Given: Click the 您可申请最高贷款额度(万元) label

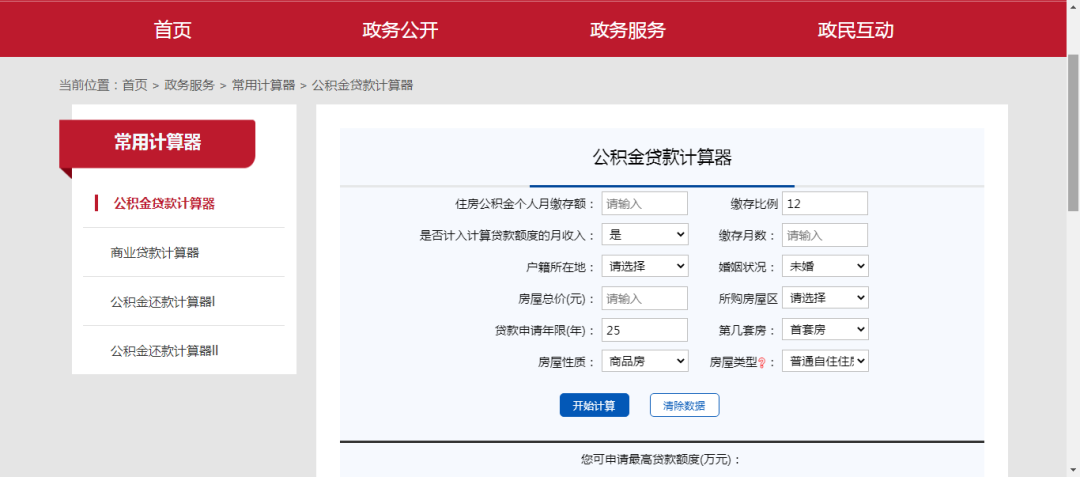Looking at the screenshot, I should pos(661,459).
